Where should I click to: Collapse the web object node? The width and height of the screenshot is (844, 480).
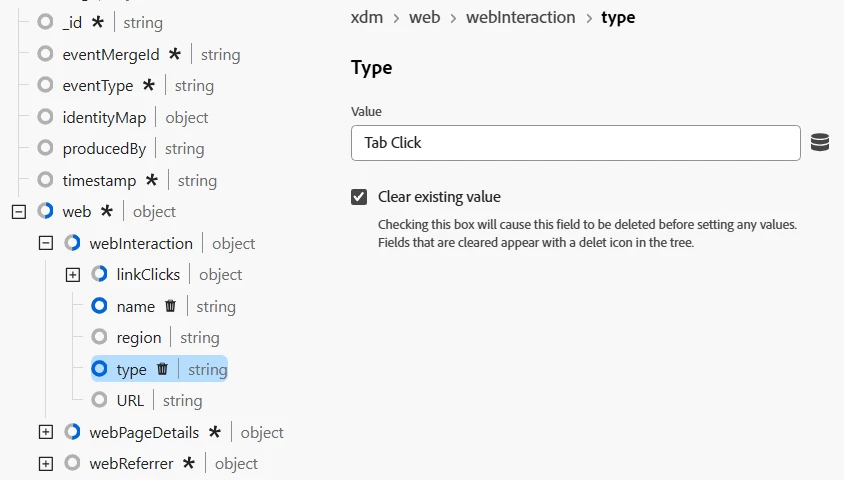point(19,211)
